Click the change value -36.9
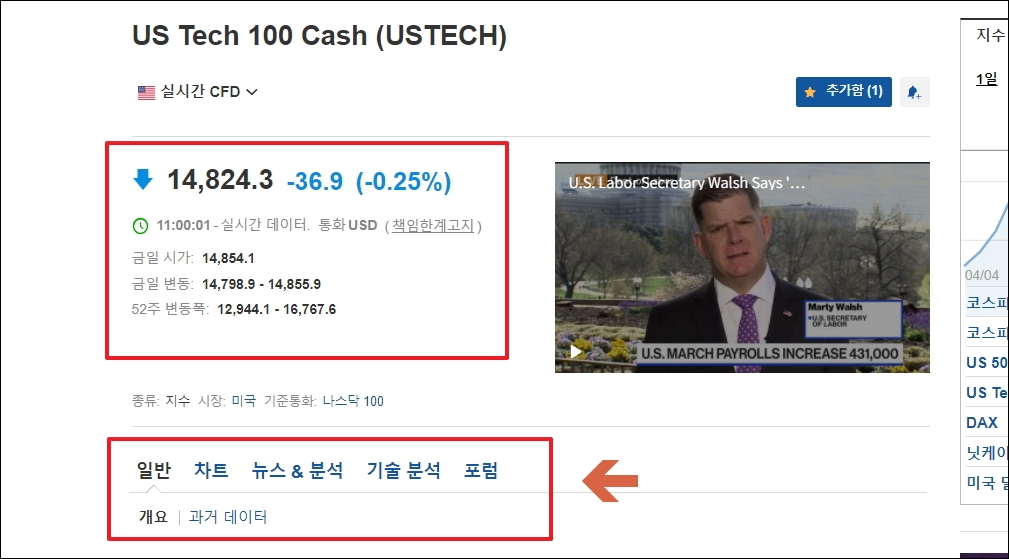Viewport: 1009px width, 559px height. coord(315,181)
